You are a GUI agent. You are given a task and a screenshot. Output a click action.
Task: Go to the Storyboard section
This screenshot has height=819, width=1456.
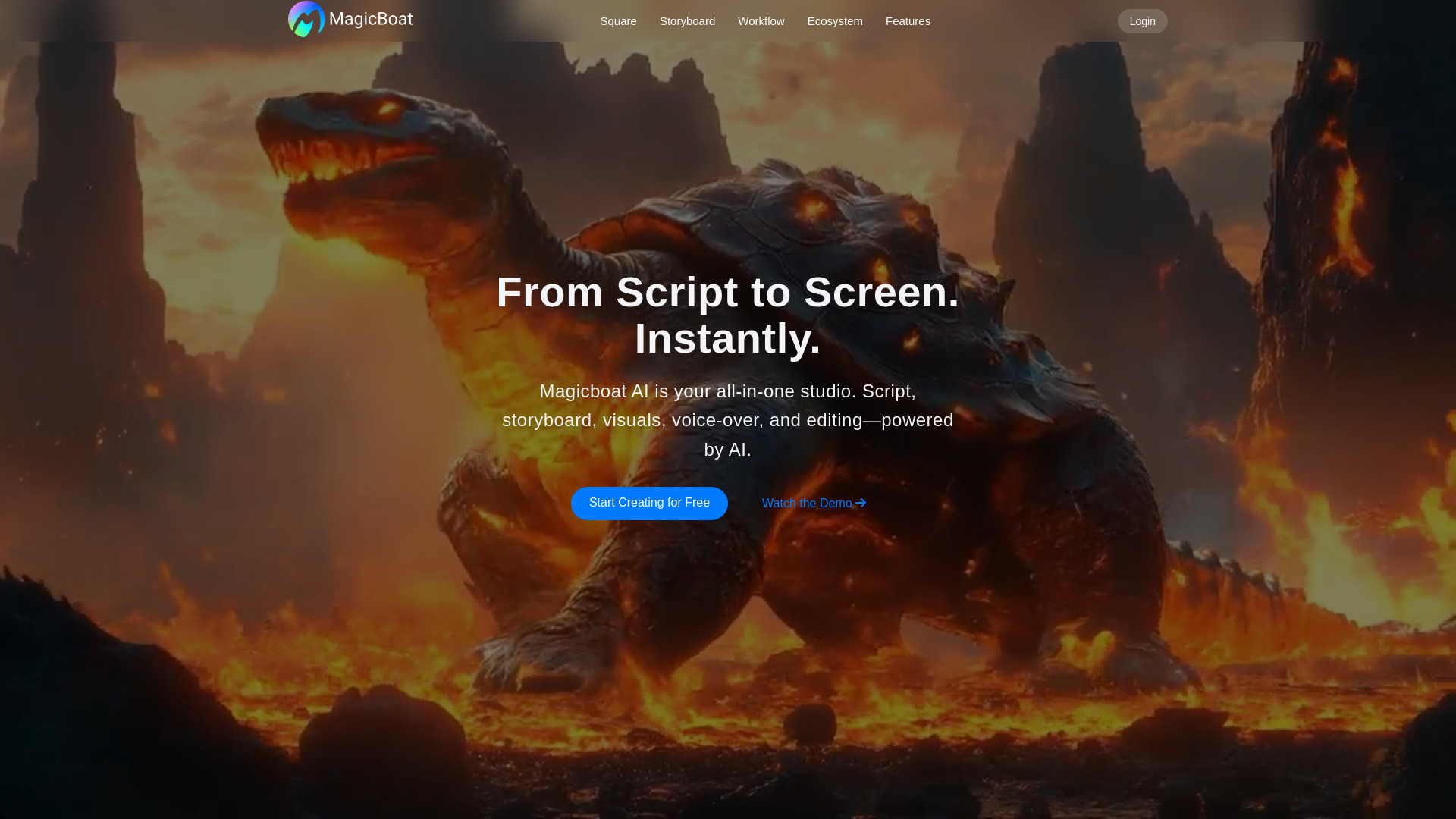pos(687,21)
